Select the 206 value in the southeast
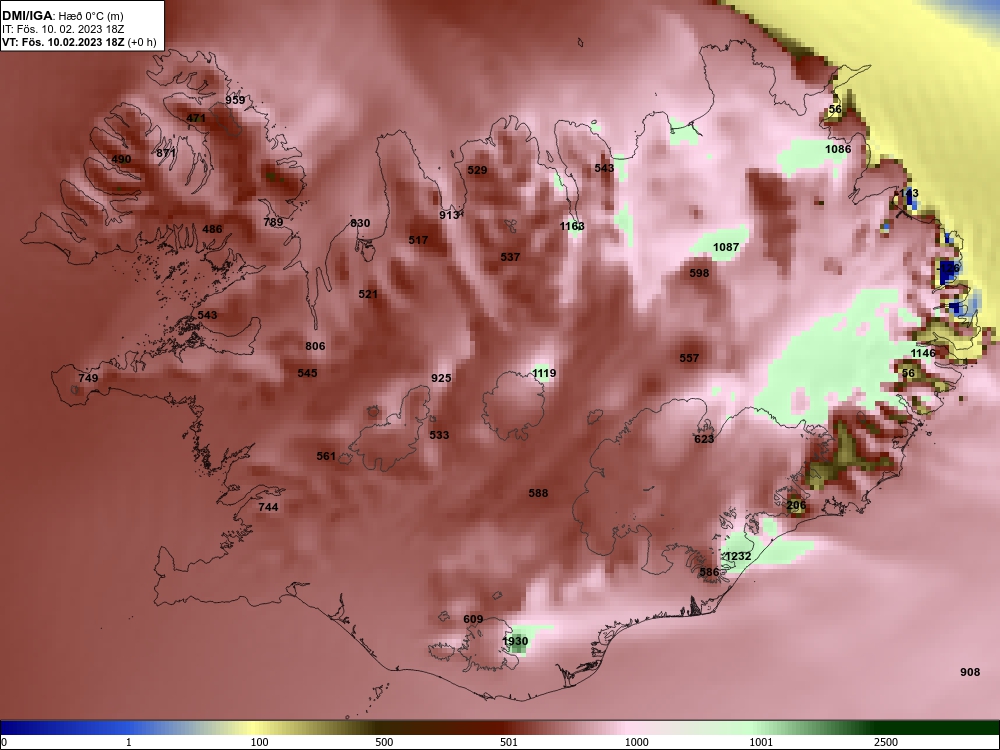This screenshot has width=1000, height=750. [796, 506]
